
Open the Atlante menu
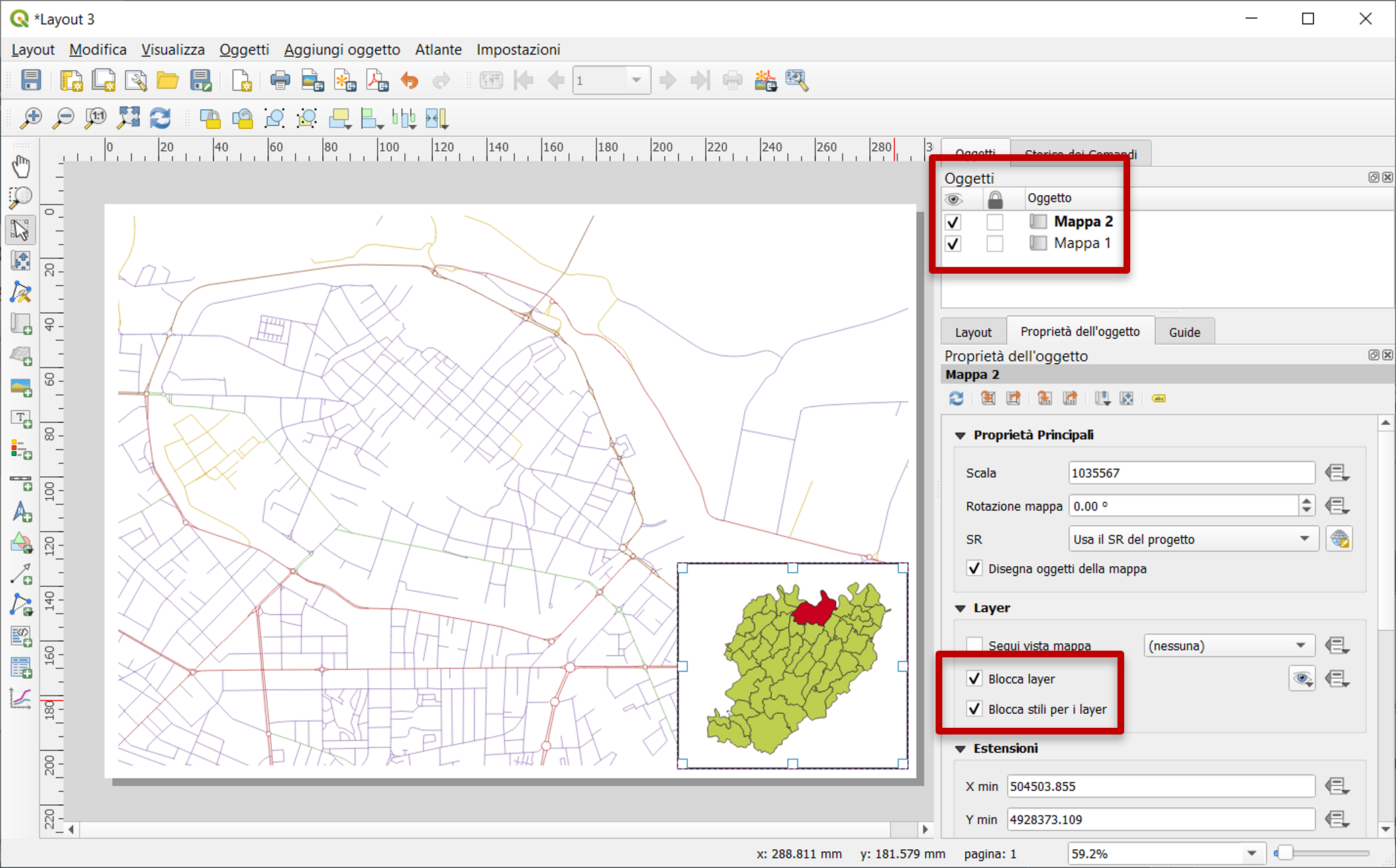438,49
